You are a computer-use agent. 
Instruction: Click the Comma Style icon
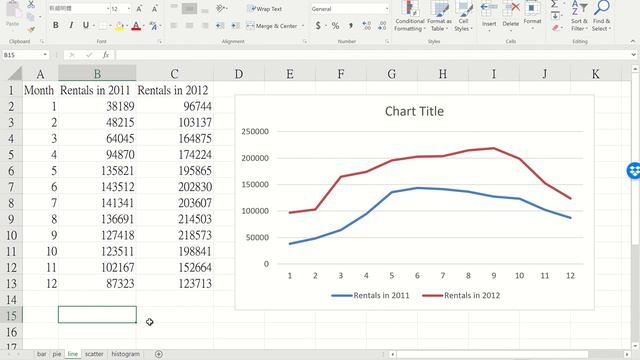point(351,26)
